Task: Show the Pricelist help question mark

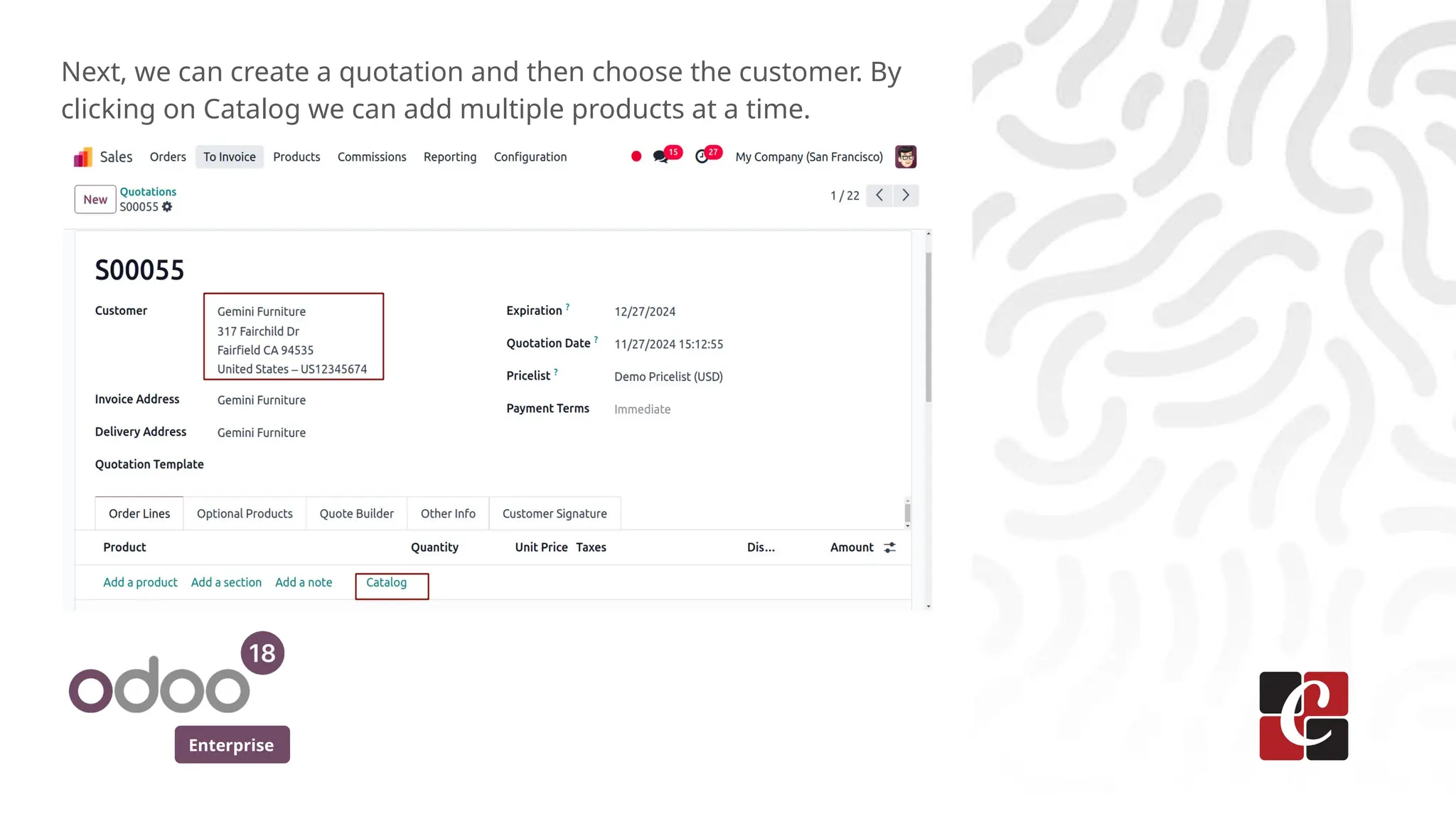Action: (556, 373)
